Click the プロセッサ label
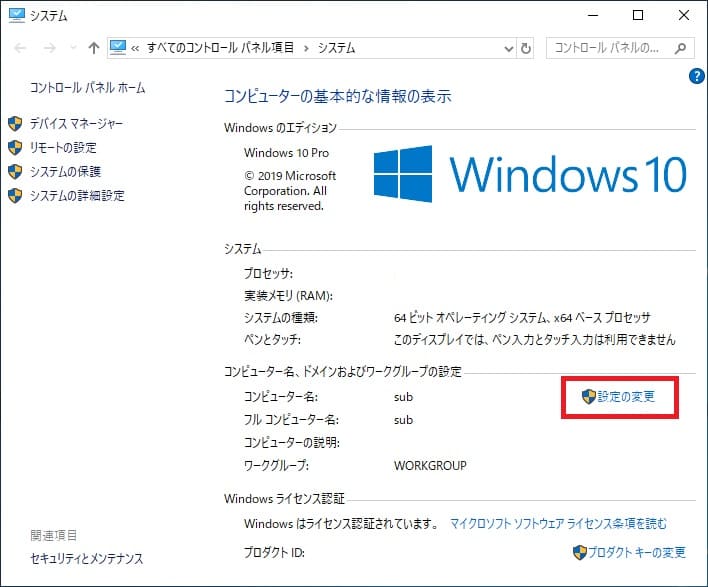708x587 pixels. (268, 273)
